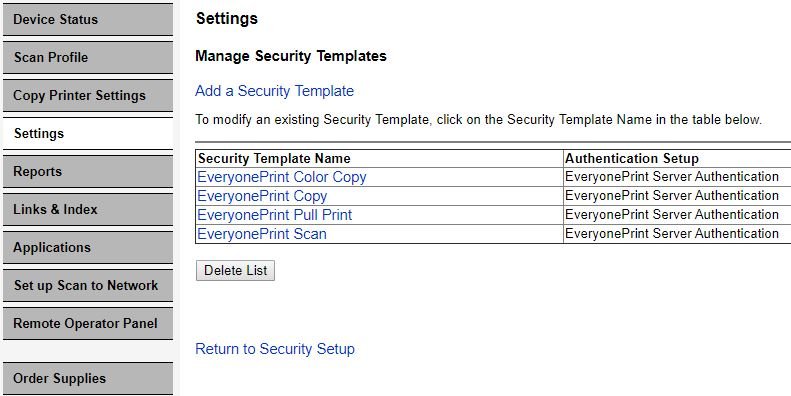Go to Links & Index

point(88,209)
